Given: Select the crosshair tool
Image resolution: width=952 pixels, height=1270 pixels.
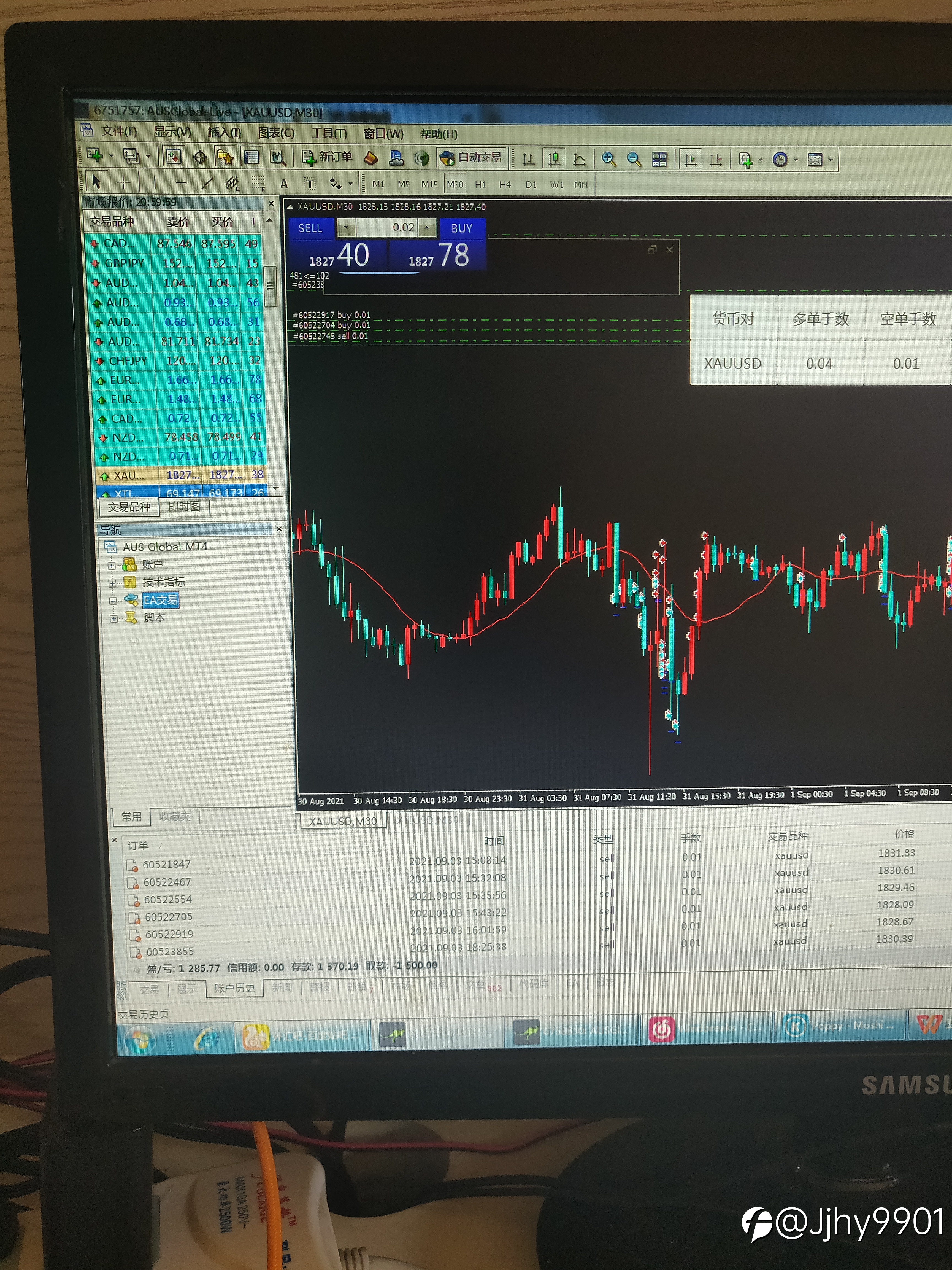Looking at the screenshot, I should (x=123, y=182).
